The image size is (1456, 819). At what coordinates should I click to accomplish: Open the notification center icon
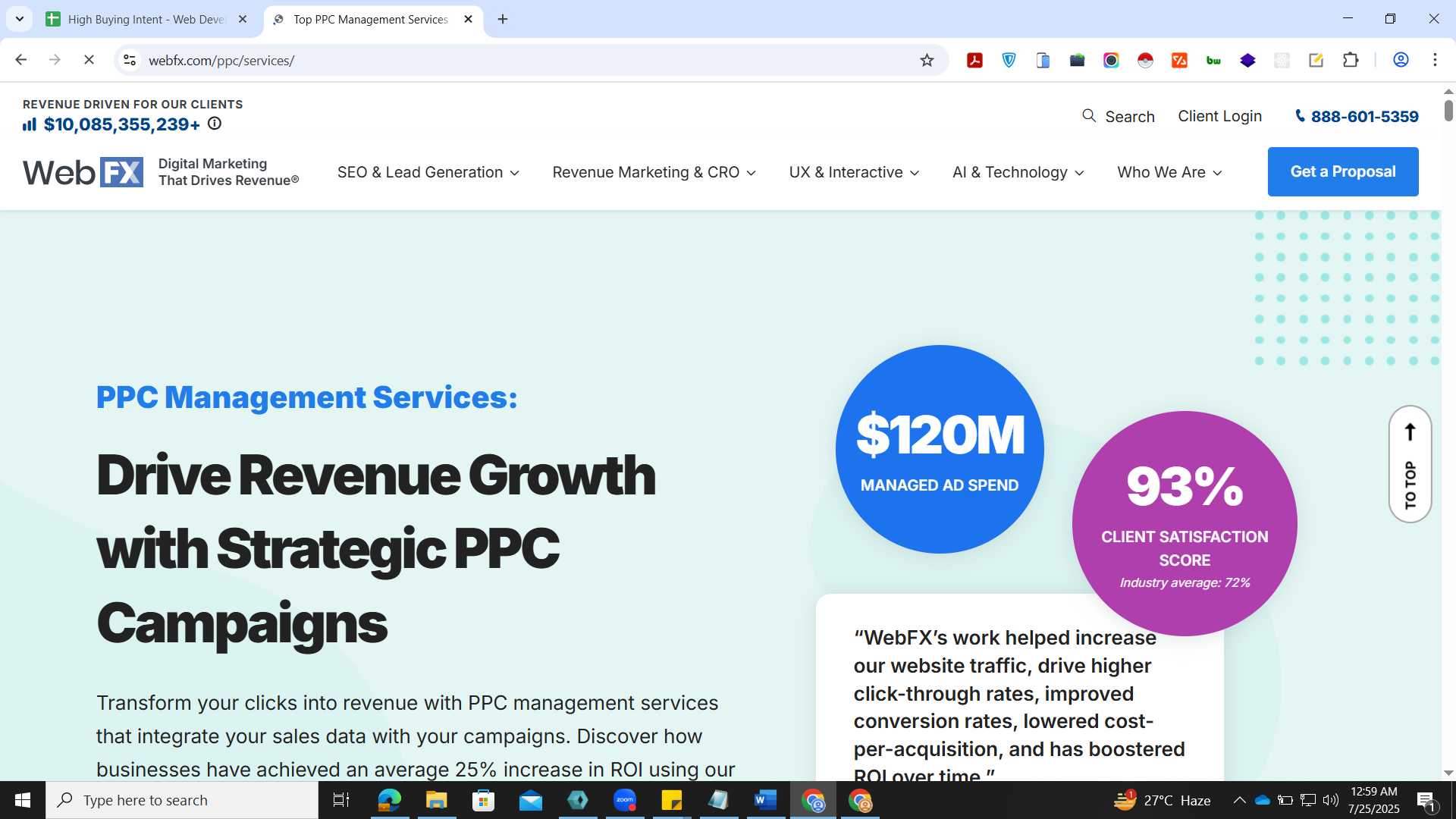[x=1426, y=800]
